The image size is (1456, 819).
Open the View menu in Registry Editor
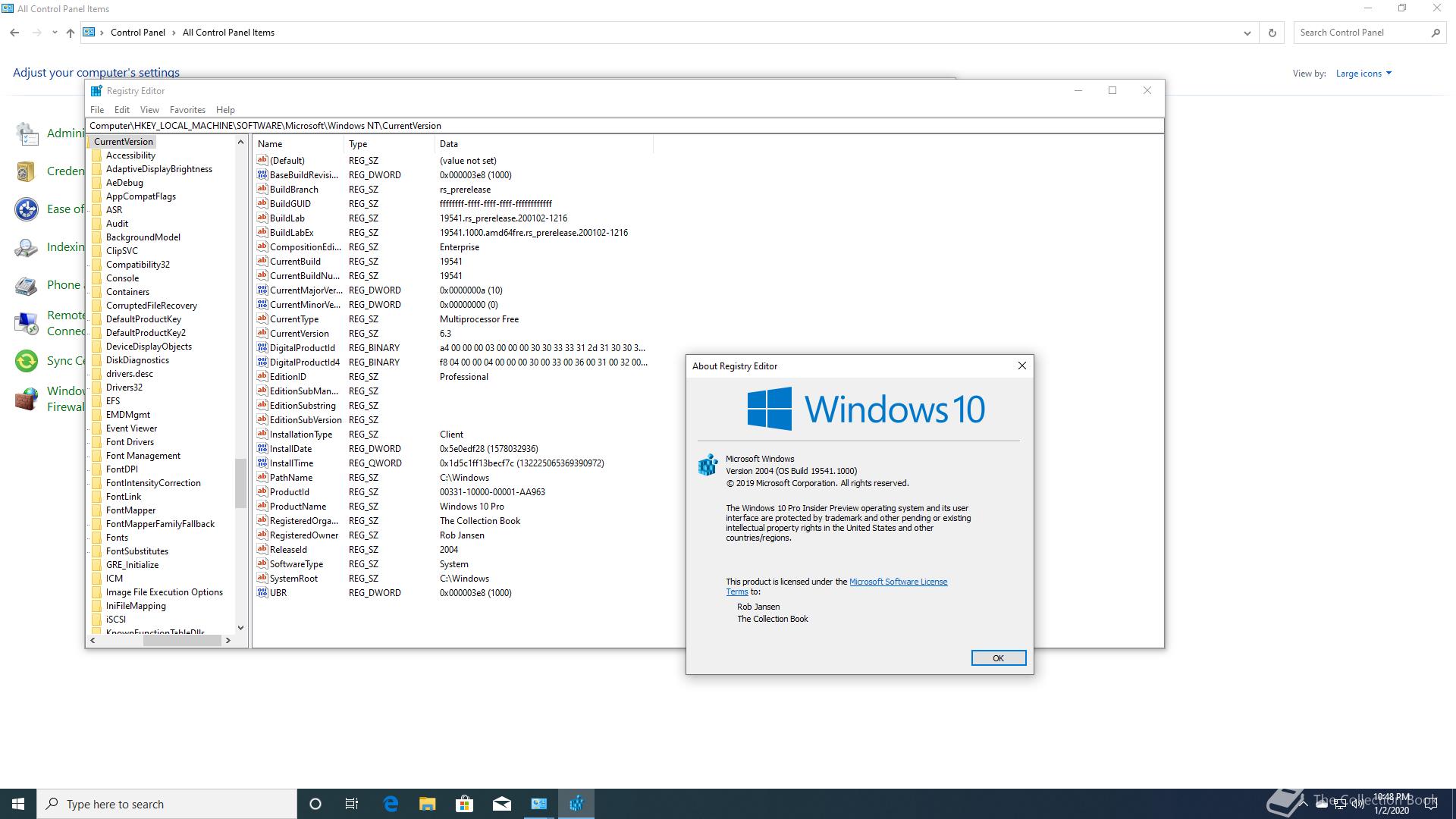[x=149, y=110]
